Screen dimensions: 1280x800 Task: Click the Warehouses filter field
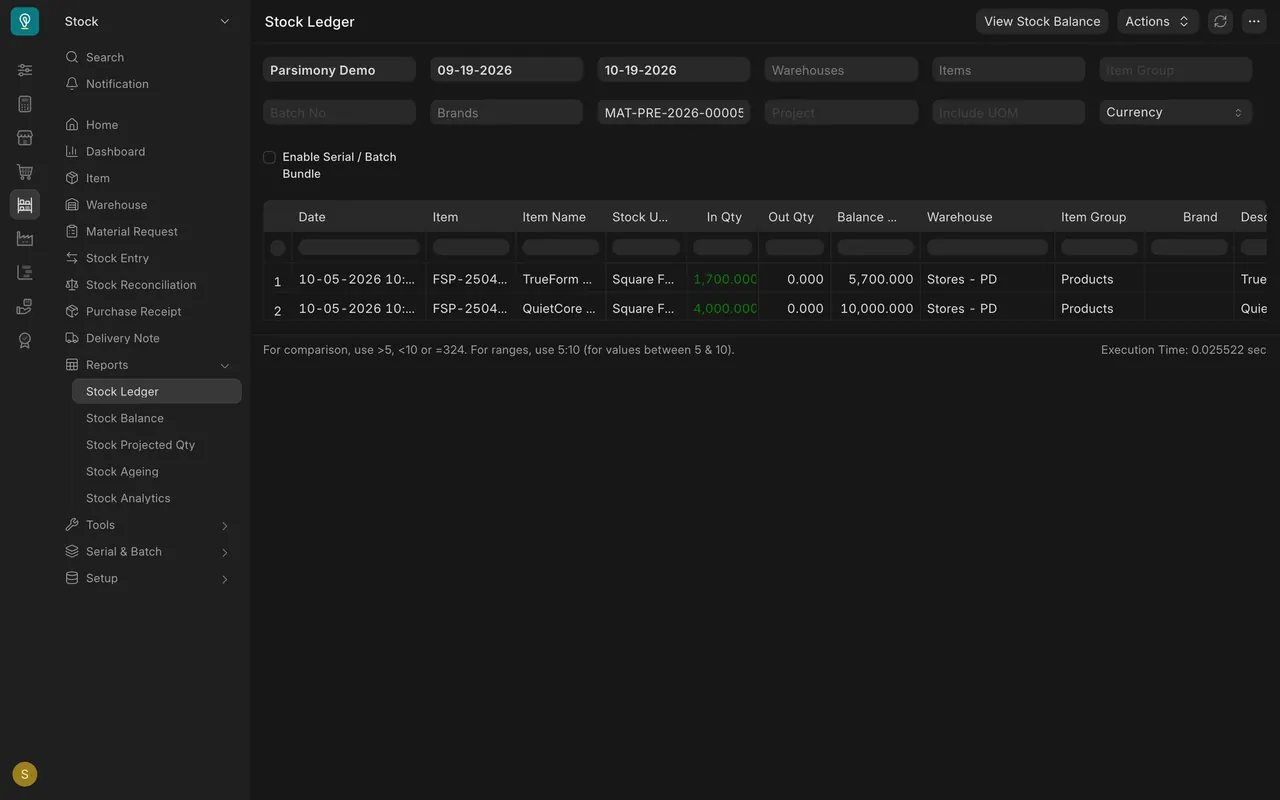(841, 70)
